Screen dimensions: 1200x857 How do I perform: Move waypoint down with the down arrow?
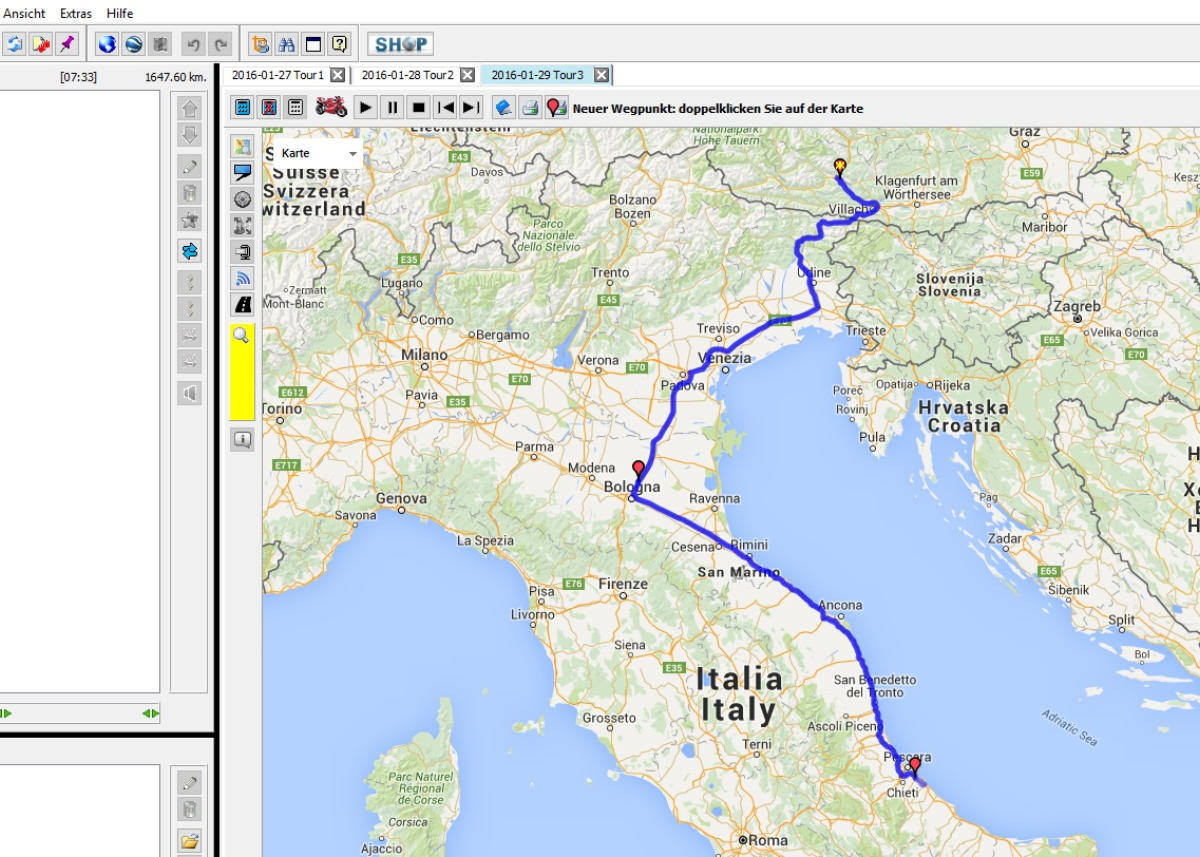189,134
